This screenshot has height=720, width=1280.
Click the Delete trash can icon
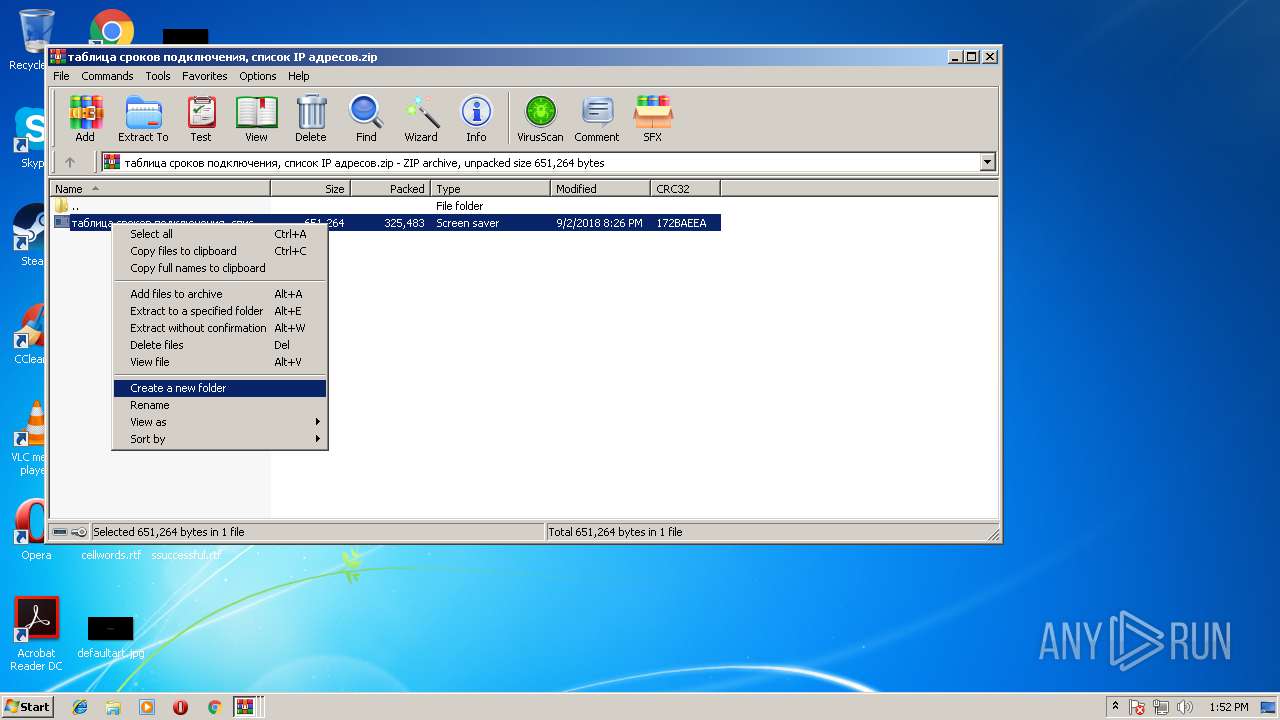tap(311, 119)
